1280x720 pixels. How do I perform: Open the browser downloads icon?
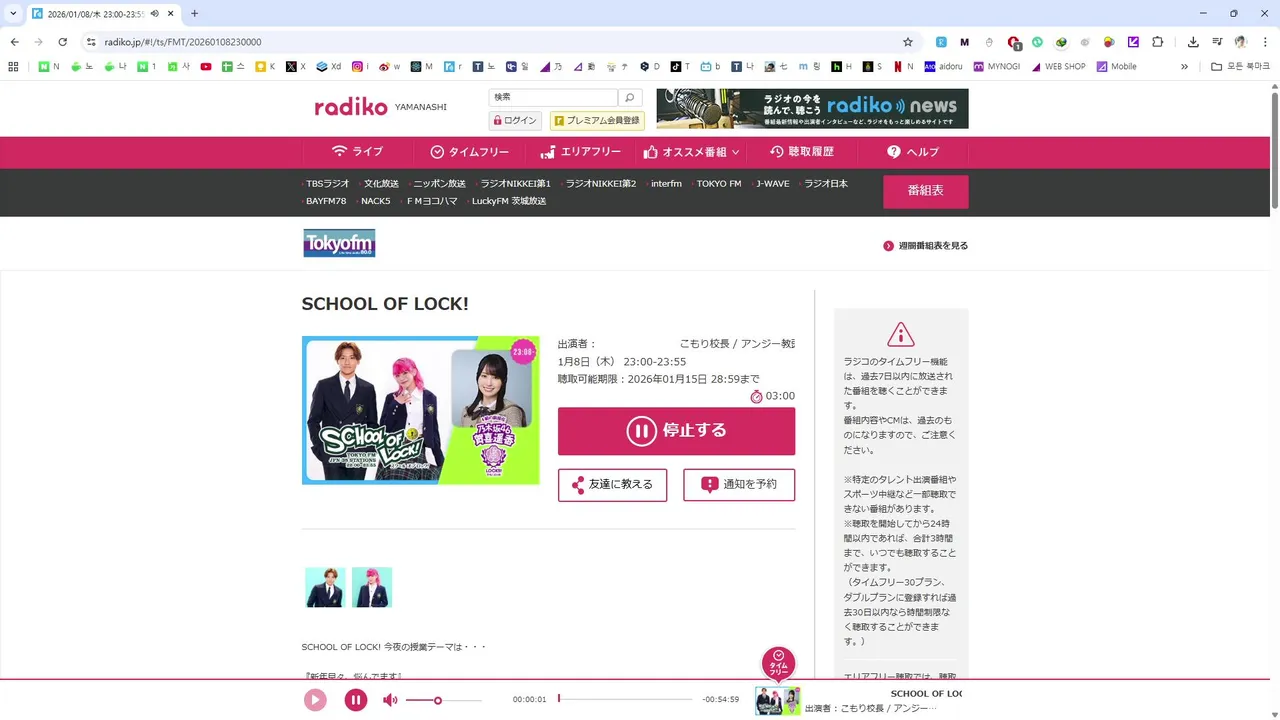tap(1193, 42)
